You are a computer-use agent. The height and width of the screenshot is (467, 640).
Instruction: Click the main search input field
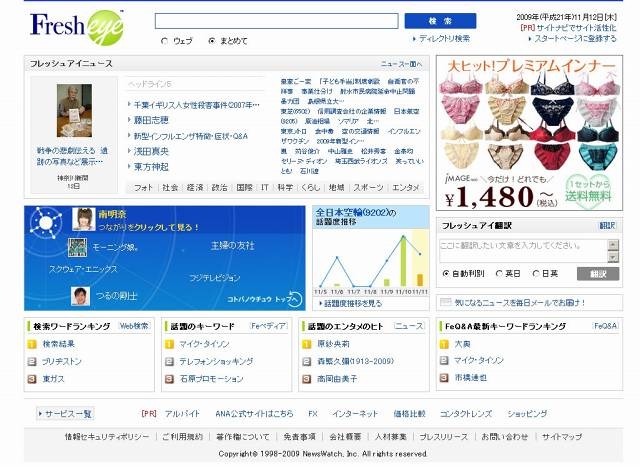coord(276,21)
